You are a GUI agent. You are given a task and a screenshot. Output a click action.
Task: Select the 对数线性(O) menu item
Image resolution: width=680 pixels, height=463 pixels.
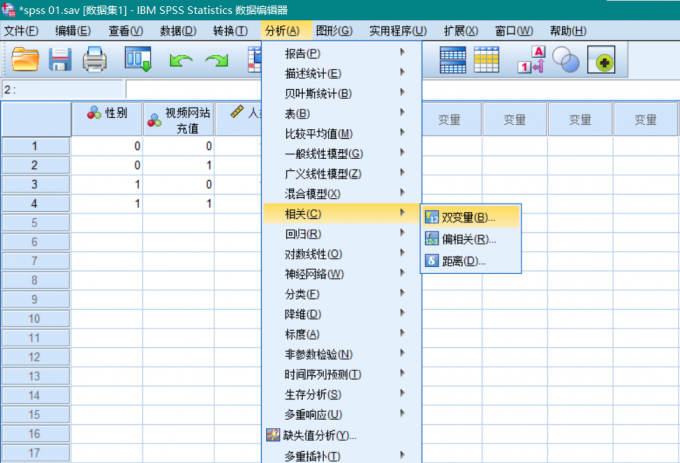pyautogui.click(x=342, y=254)
